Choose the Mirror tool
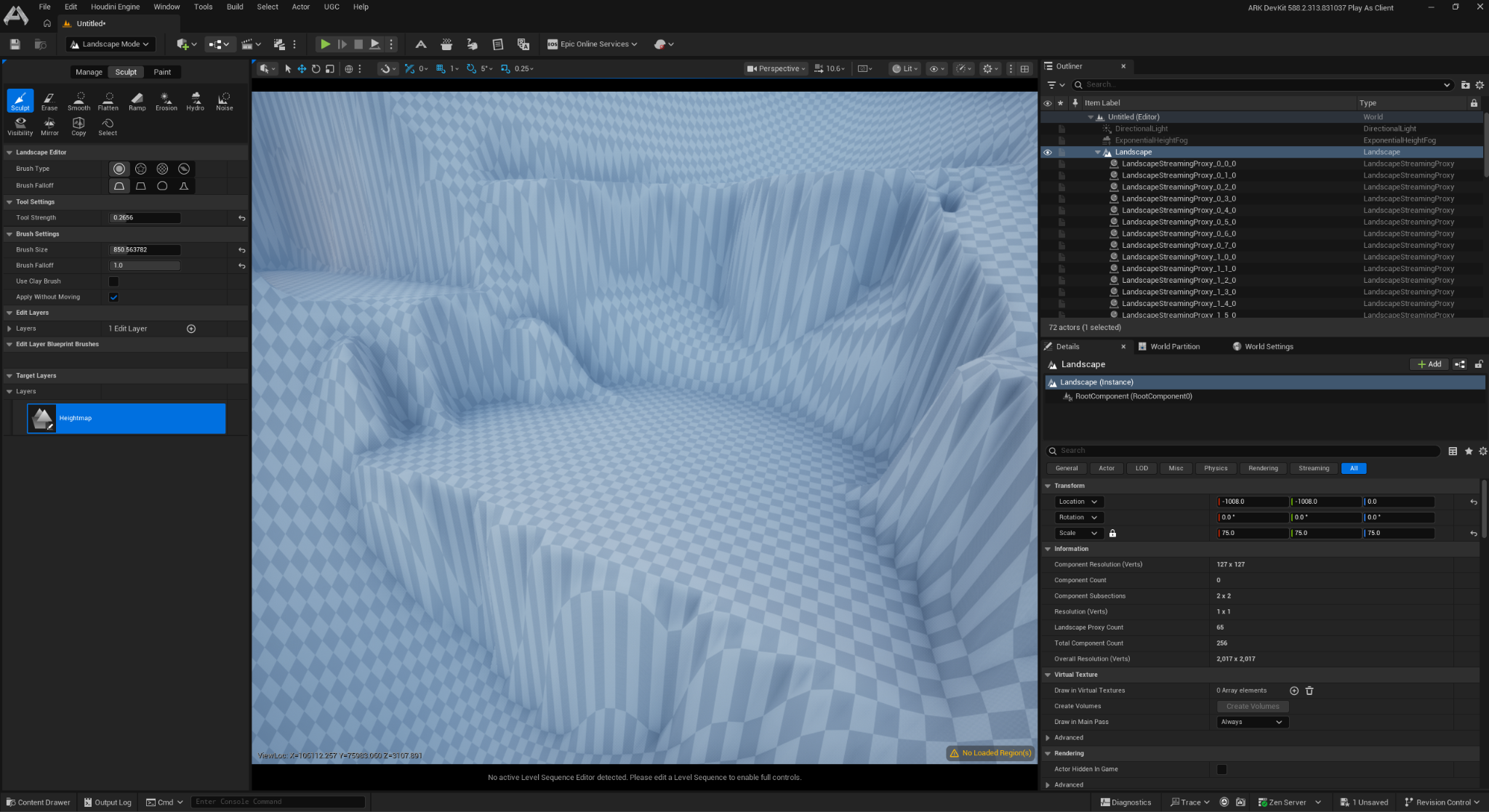 (49, 126)
